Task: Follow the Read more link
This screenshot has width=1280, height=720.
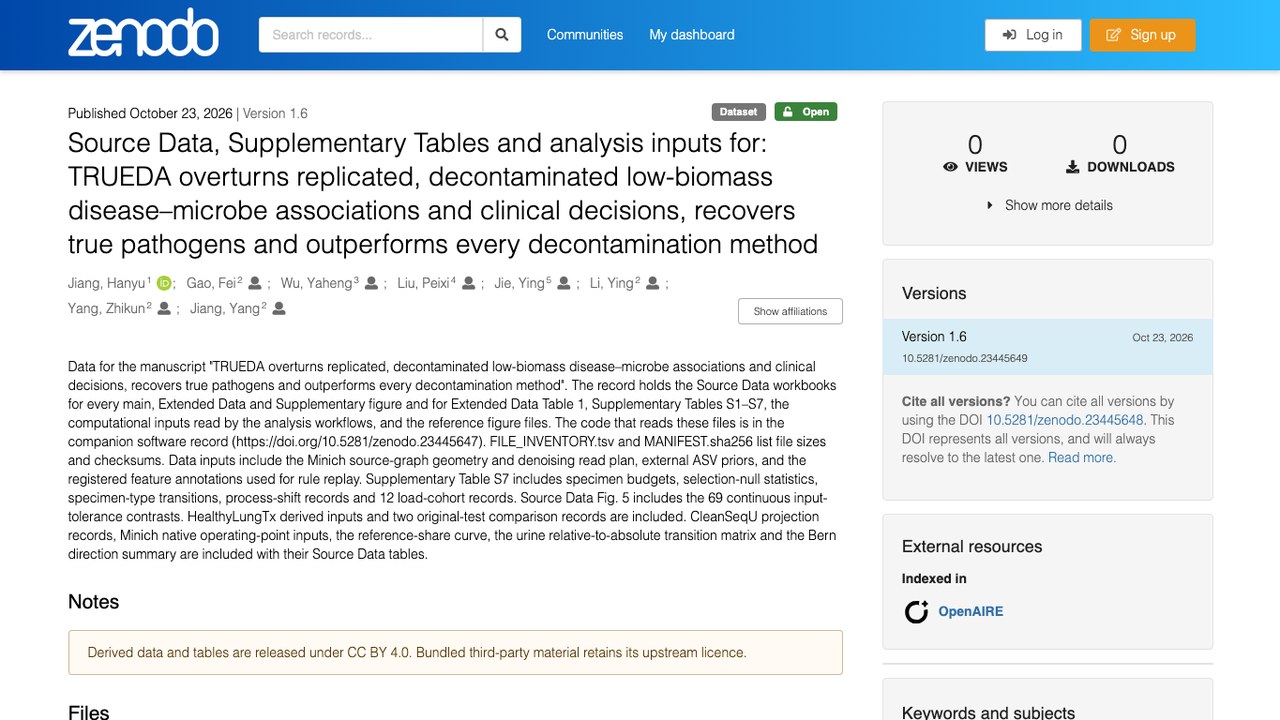Action: (x=1082, y=457)
